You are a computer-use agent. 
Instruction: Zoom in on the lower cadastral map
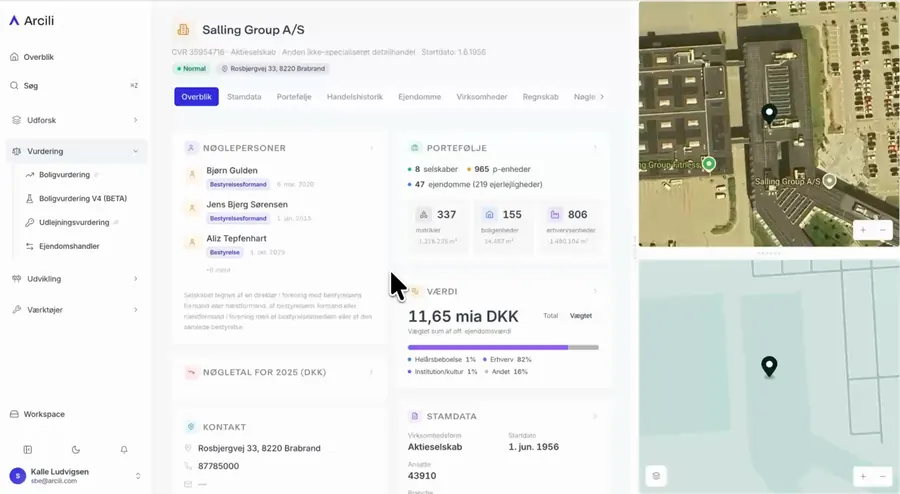tap(863, 476)
